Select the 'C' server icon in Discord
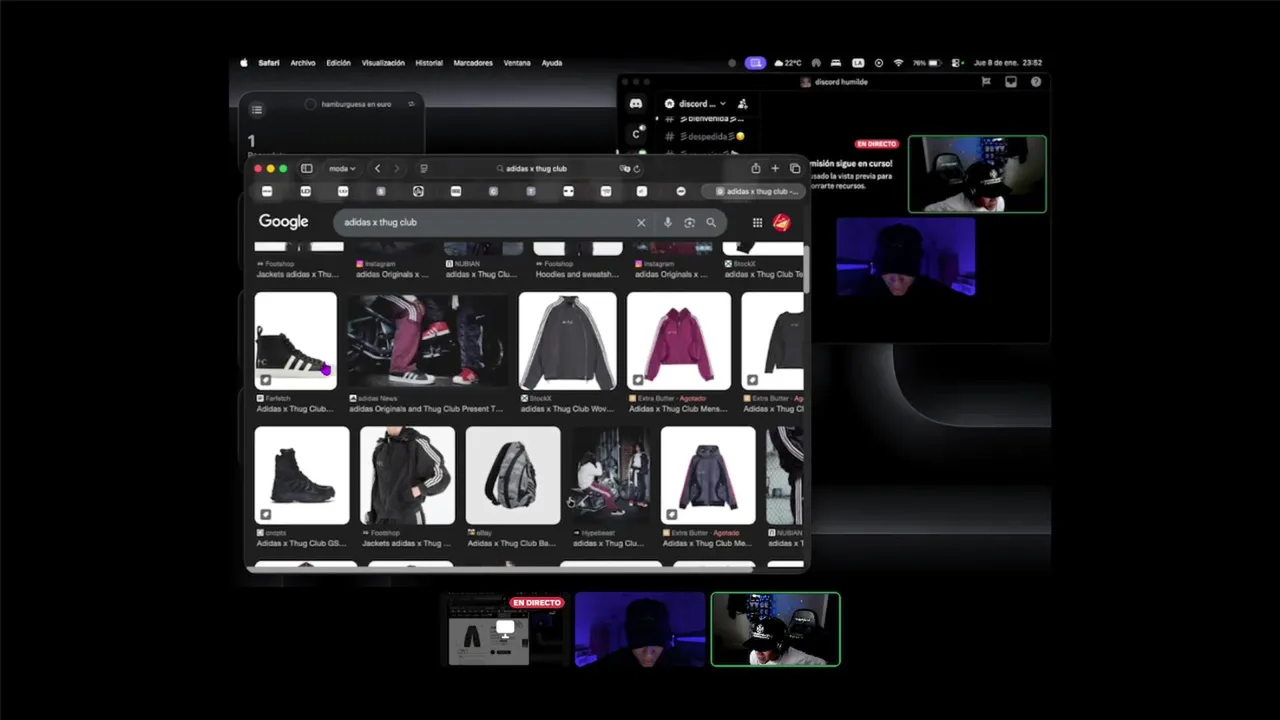Viewport: 1280px width, 720px height. point(636,134)
